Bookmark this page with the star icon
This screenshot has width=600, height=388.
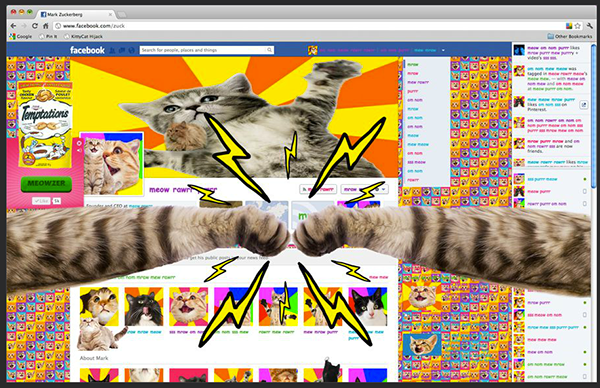coord(577,26)
